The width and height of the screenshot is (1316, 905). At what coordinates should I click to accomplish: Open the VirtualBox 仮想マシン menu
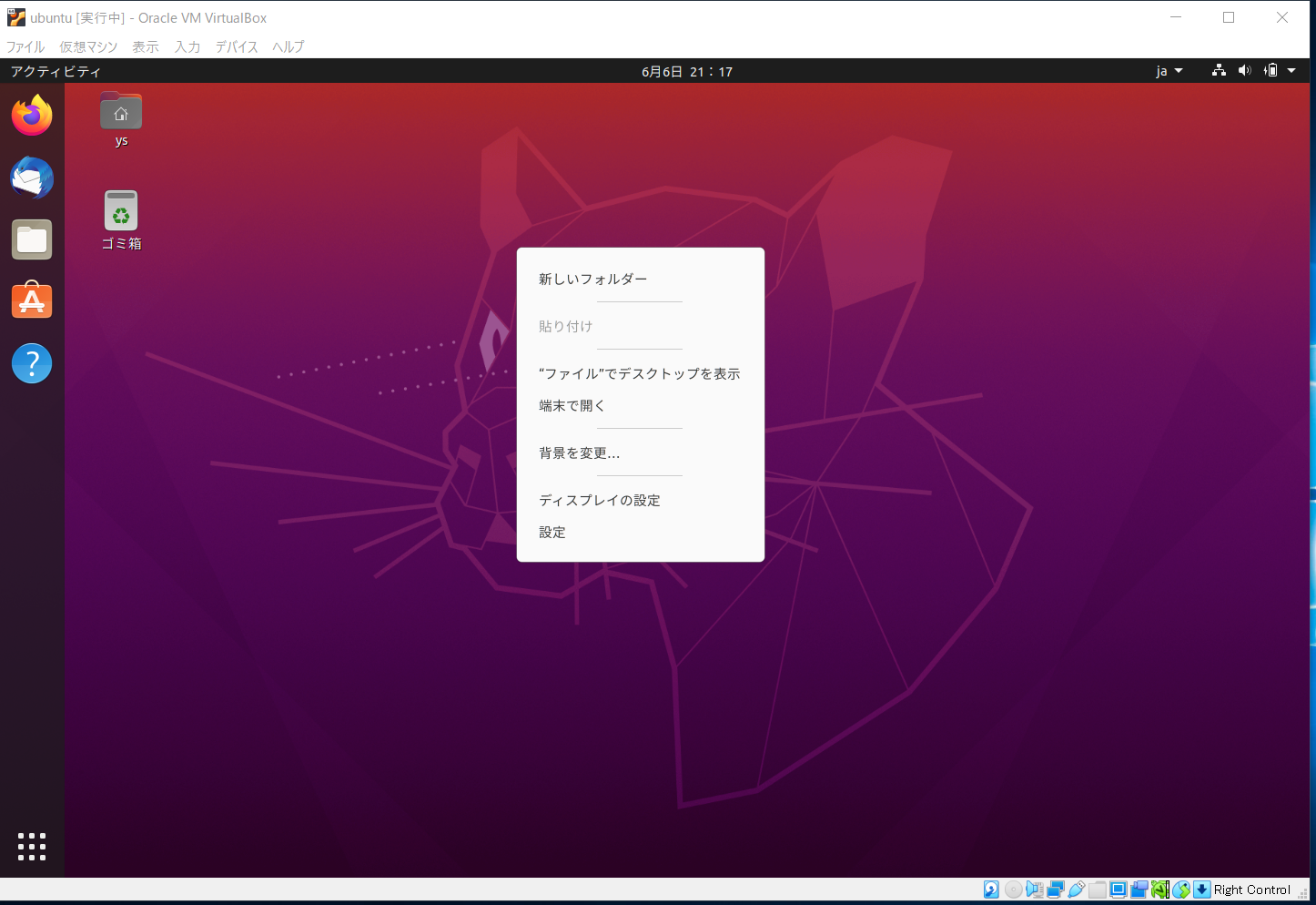[88, 46]
